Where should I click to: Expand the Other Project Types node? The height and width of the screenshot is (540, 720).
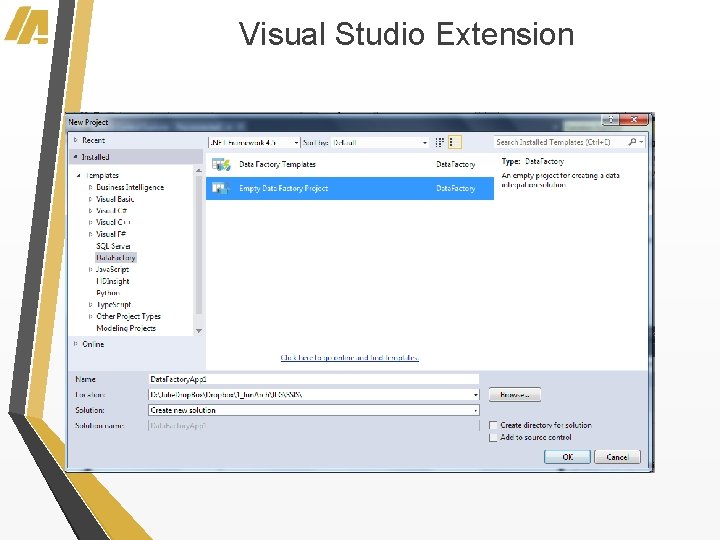(x=90, y=316)
